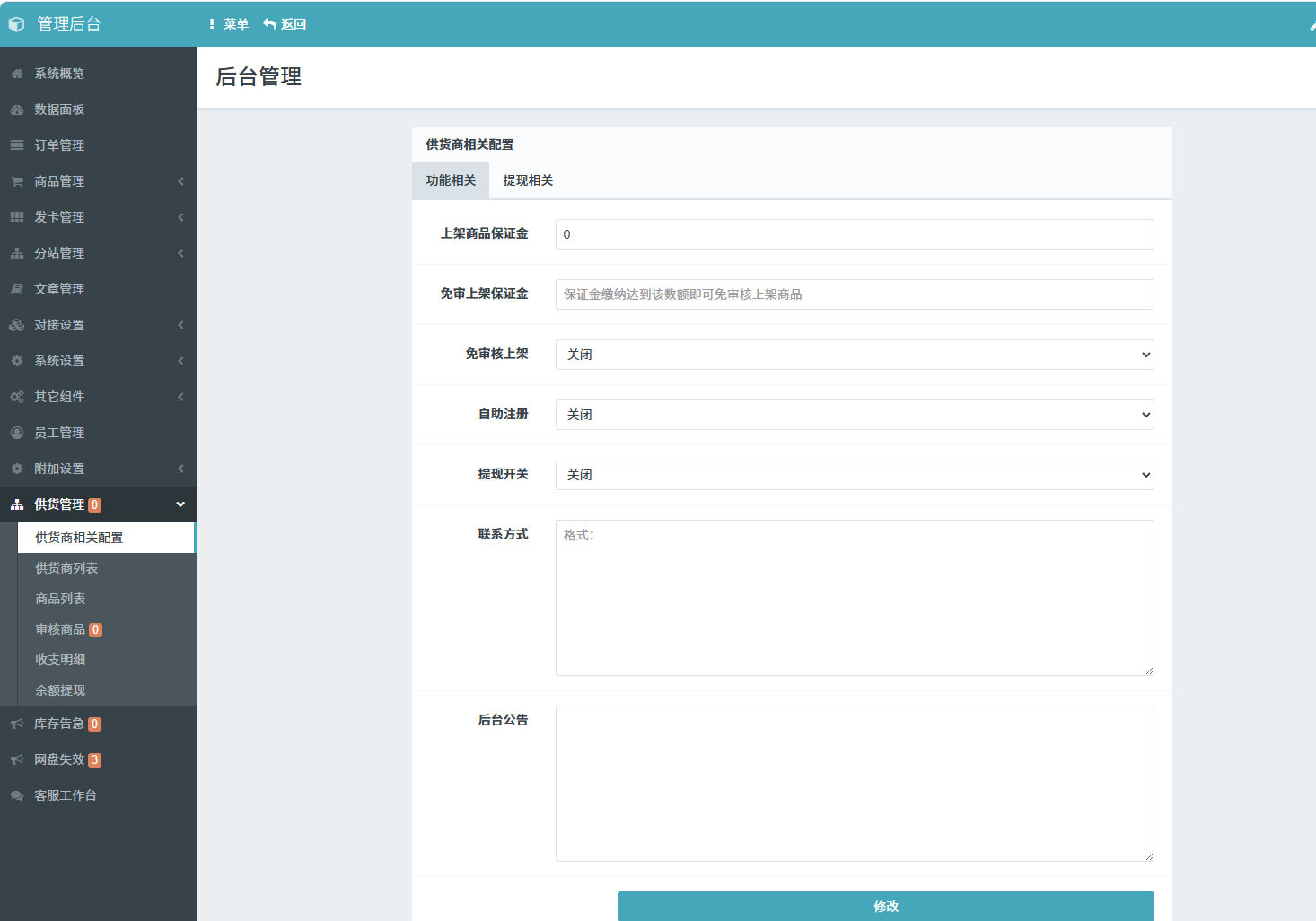Switch to the 提现相关 tab
This screenshot has height=921, width=1316.
(x=528, y=180)
